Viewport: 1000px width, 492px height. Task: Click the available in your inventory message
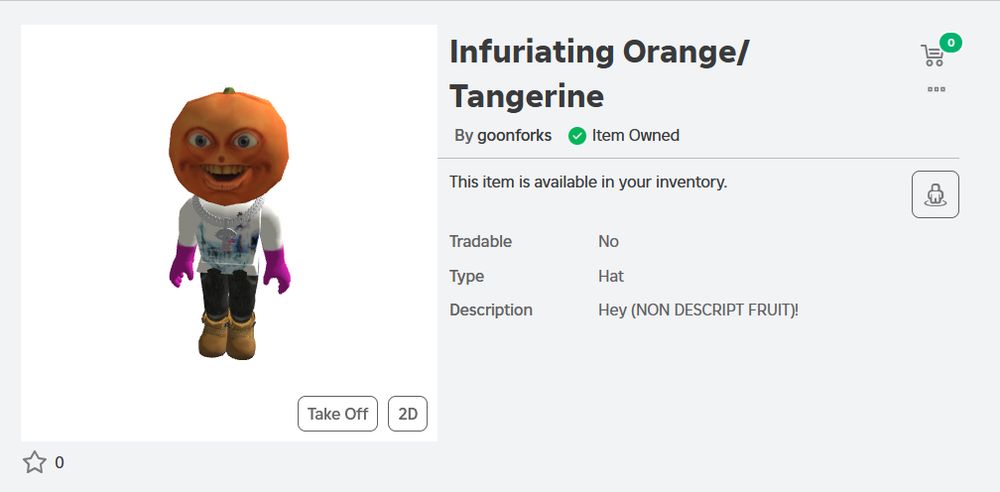588,183
